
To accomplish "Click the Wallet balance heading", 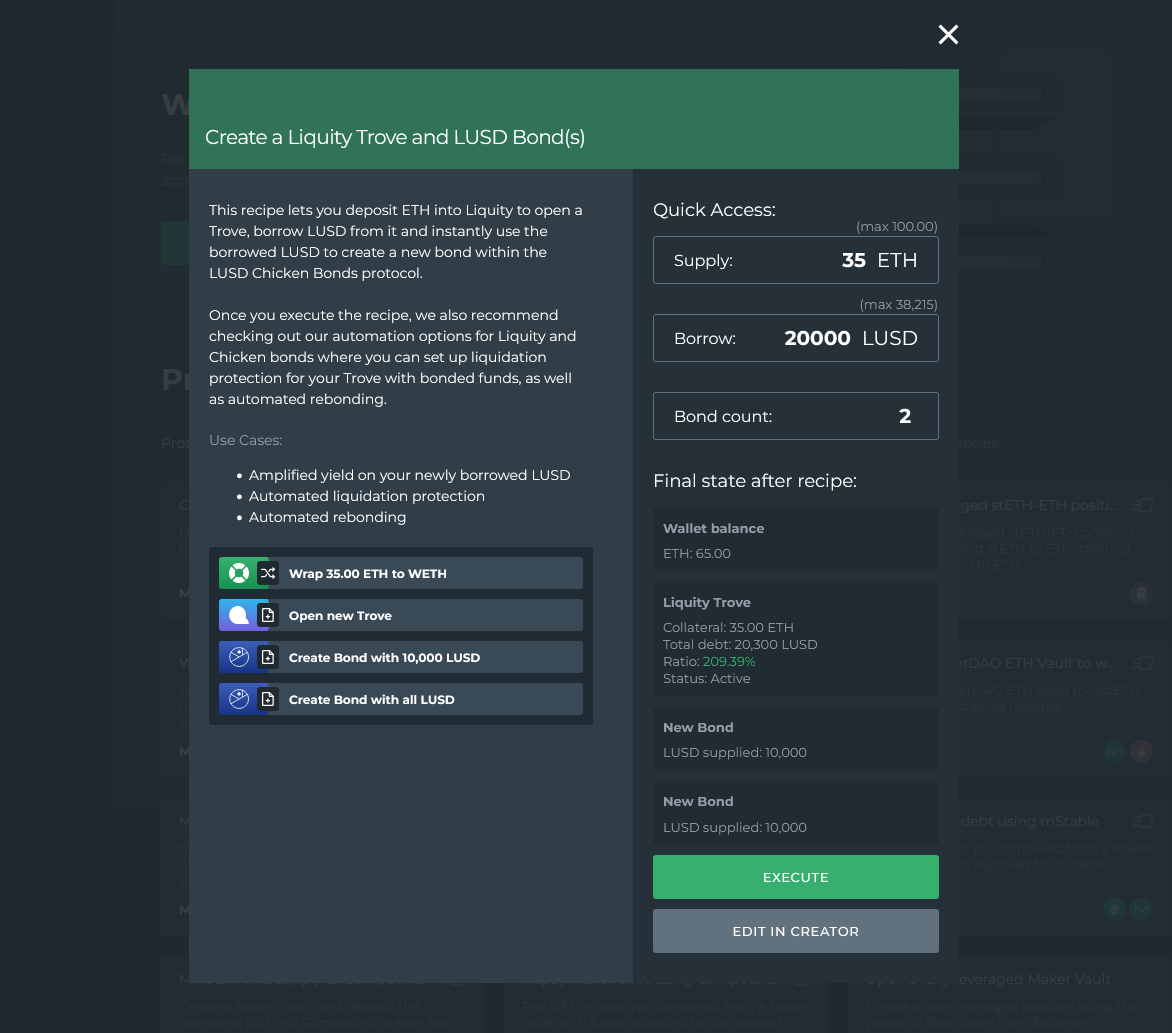I will pos(713,528).
